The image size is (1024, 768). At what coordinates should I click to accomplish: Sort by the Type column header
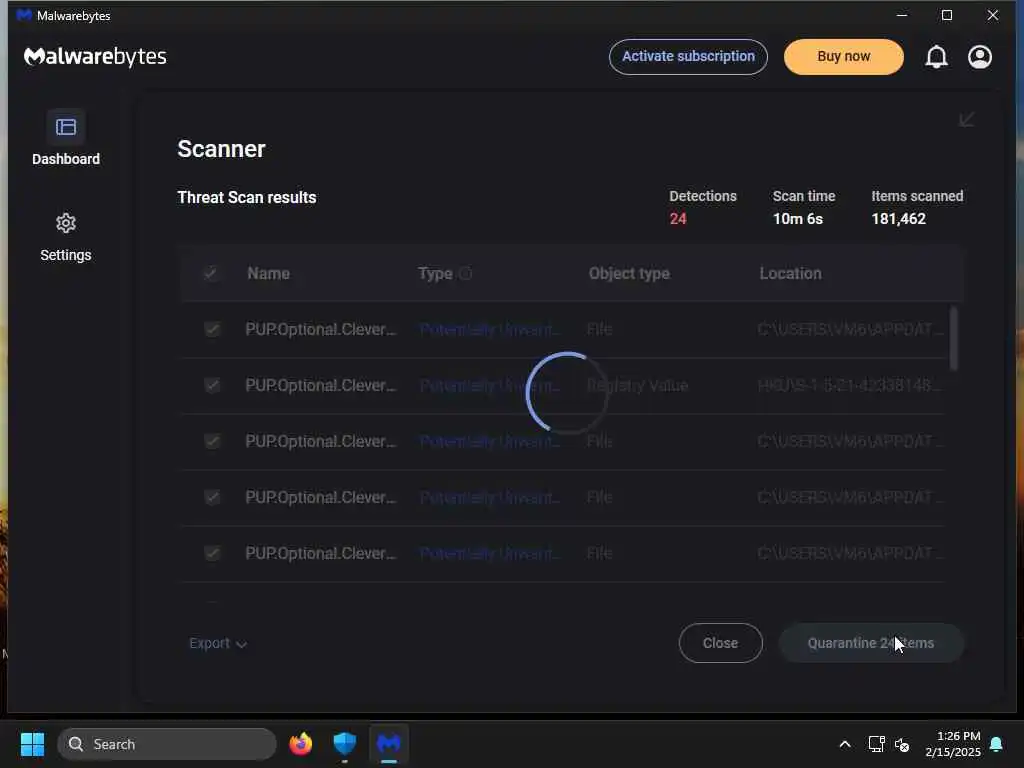click(435, 274)
